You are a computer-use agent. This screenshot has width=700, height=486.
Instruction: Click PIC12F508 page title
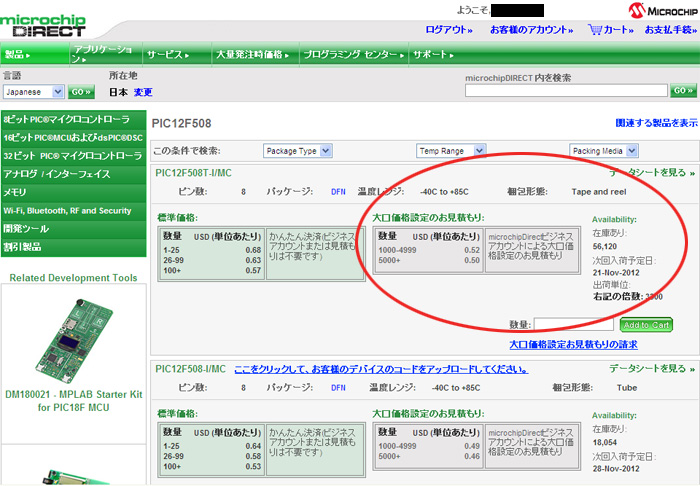(181, 123)
